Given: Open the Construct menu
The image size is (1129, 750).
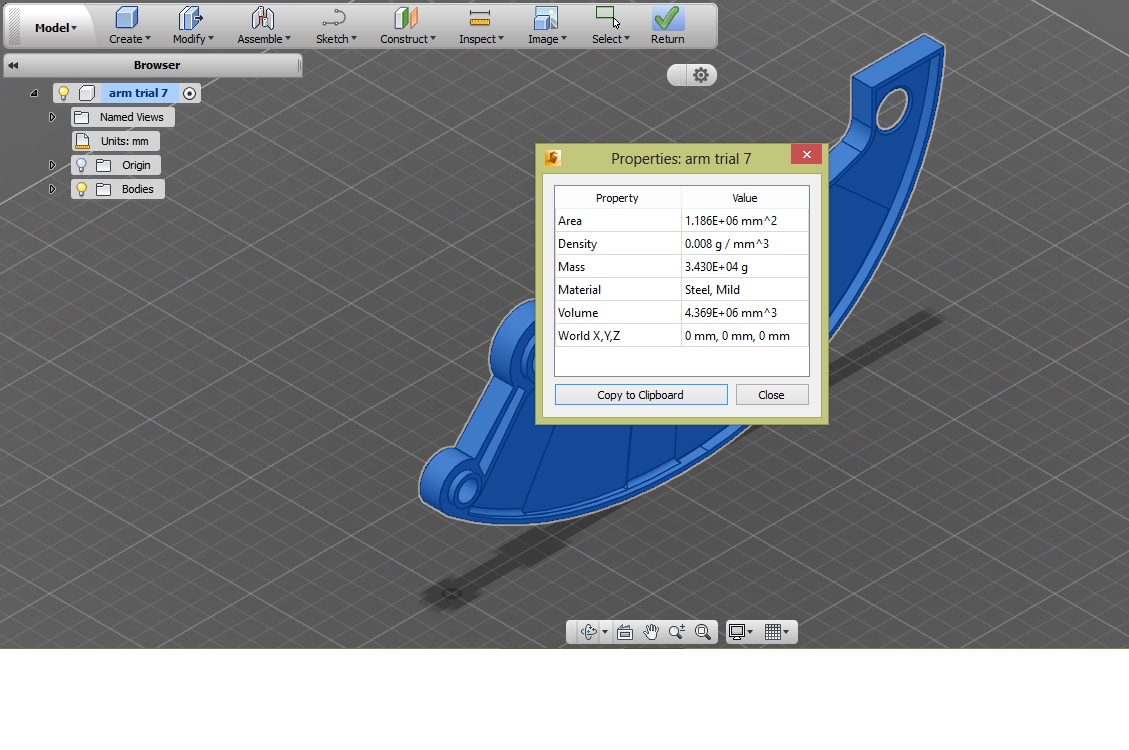Looking at the screenshot, I should (x=408, y=26).
